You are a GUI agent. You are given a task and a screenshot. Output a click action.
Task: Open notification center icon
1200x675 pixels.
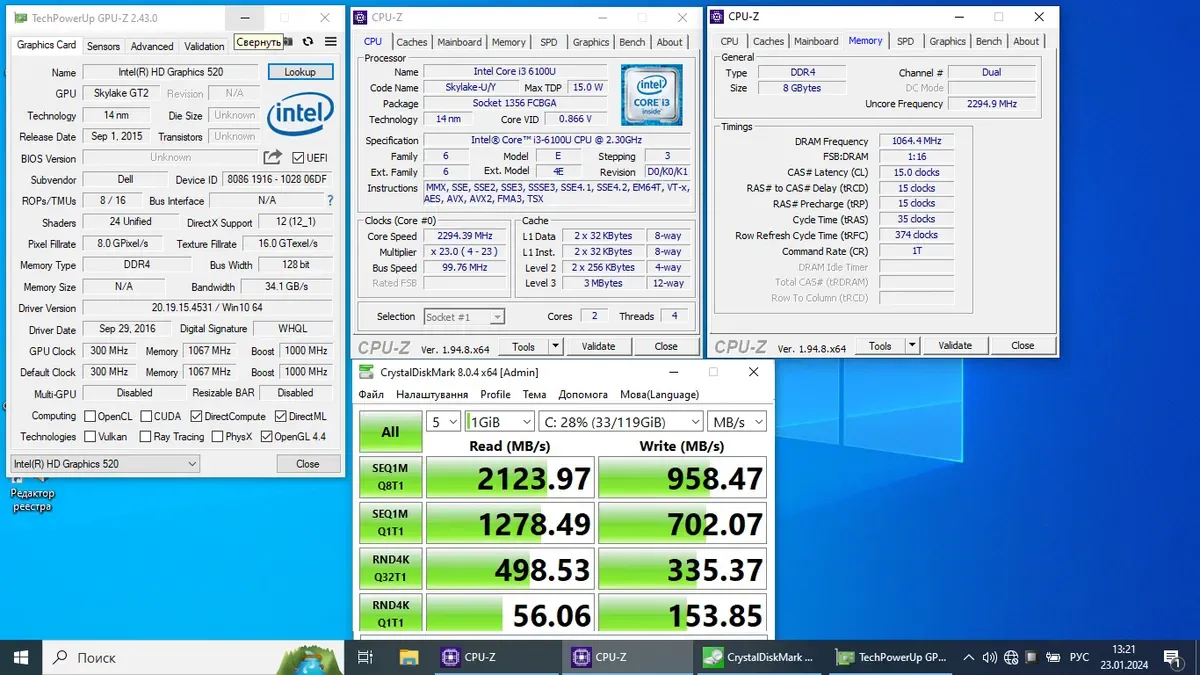(x=1175, y=657)
